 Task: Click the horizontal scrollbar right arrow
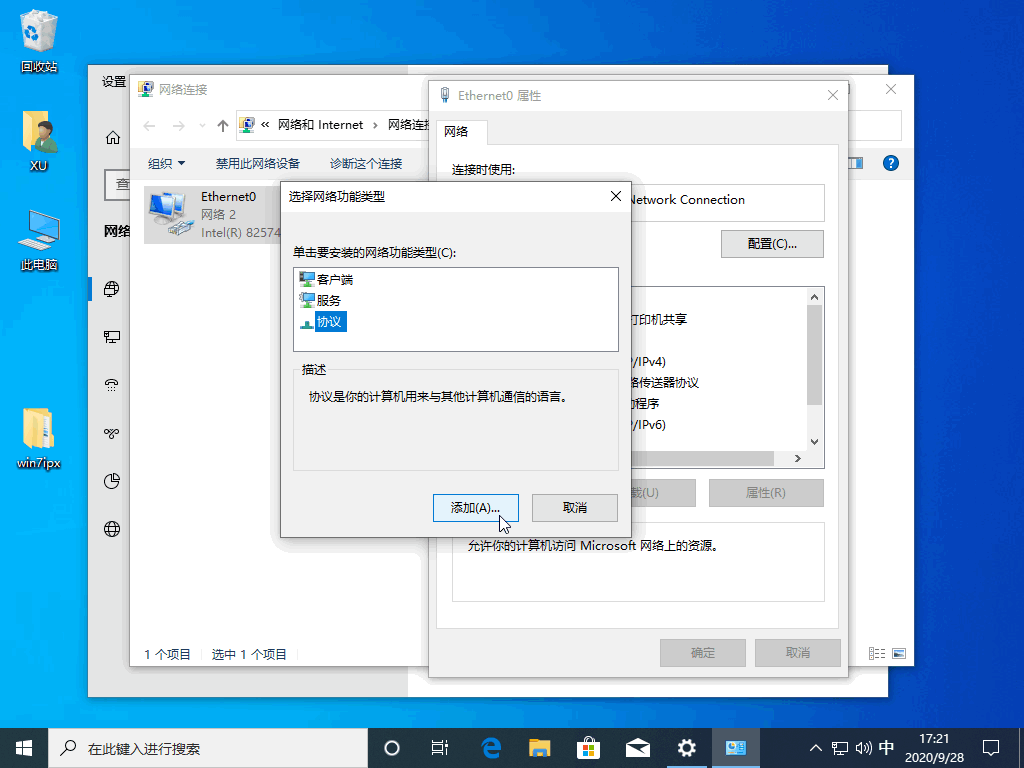(797, 459)
